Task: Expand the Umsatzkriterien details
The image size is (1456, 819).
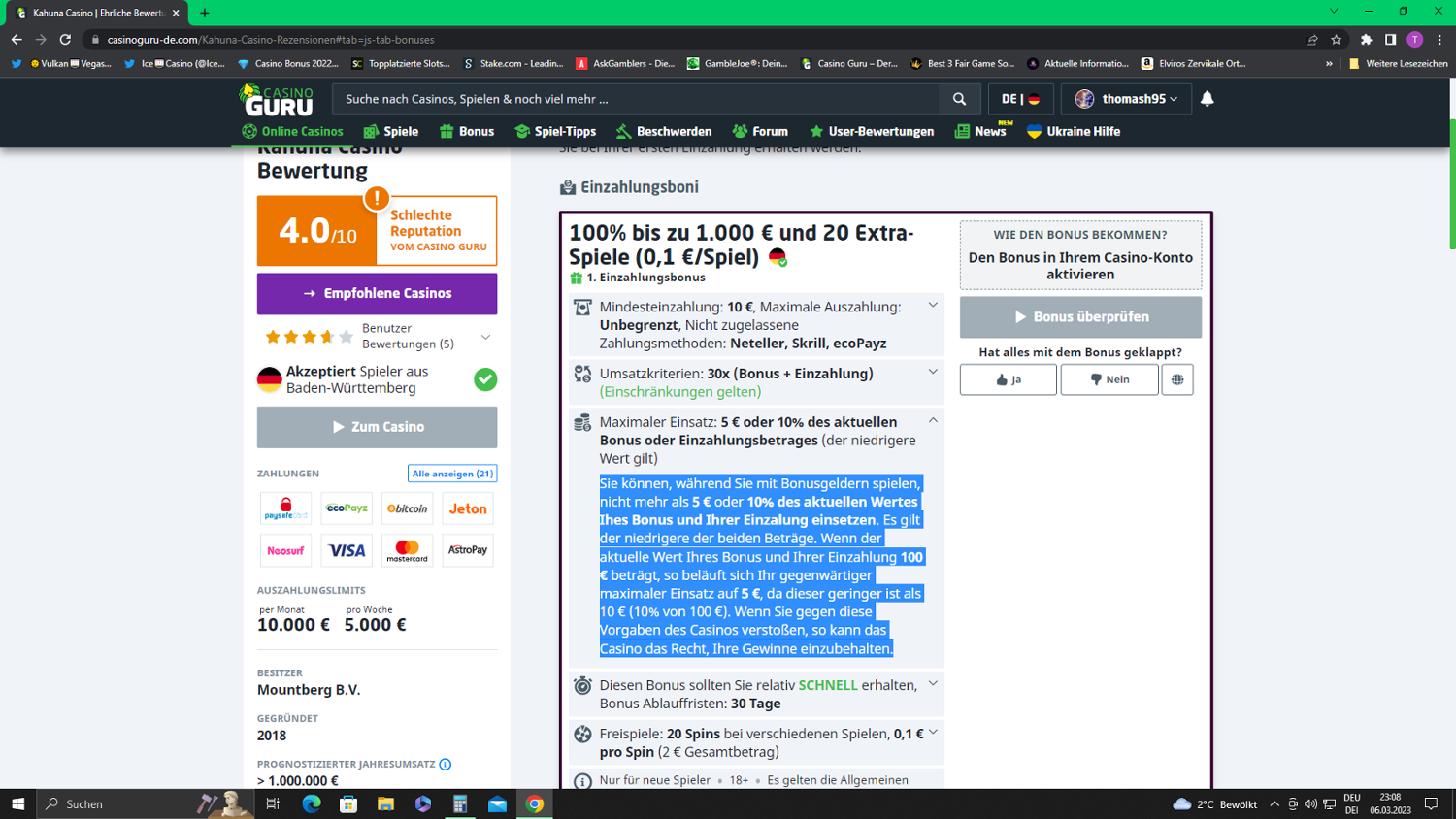Action: [x=933, y=373]
